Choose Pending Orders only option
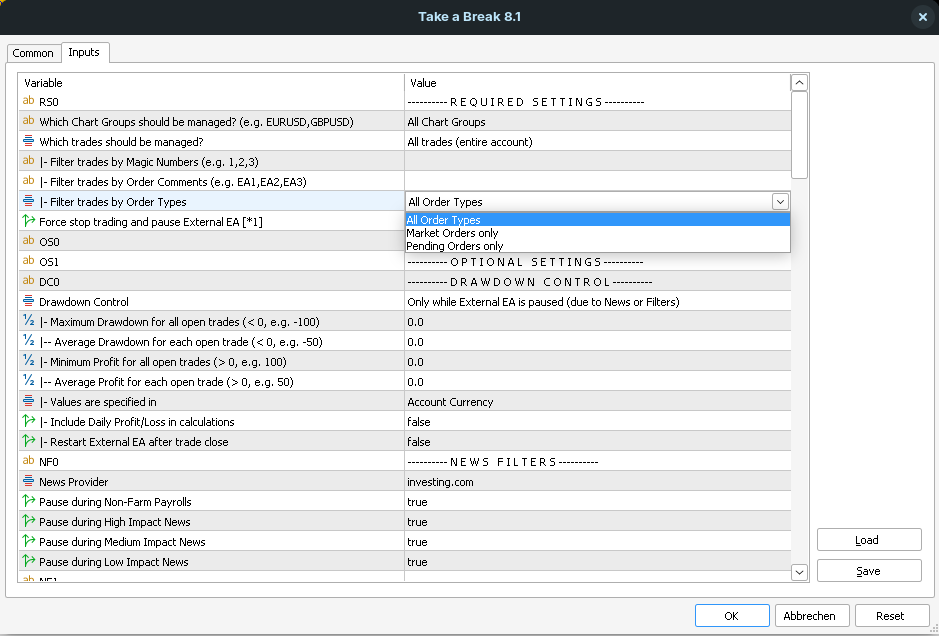 [x=455, y=246]
